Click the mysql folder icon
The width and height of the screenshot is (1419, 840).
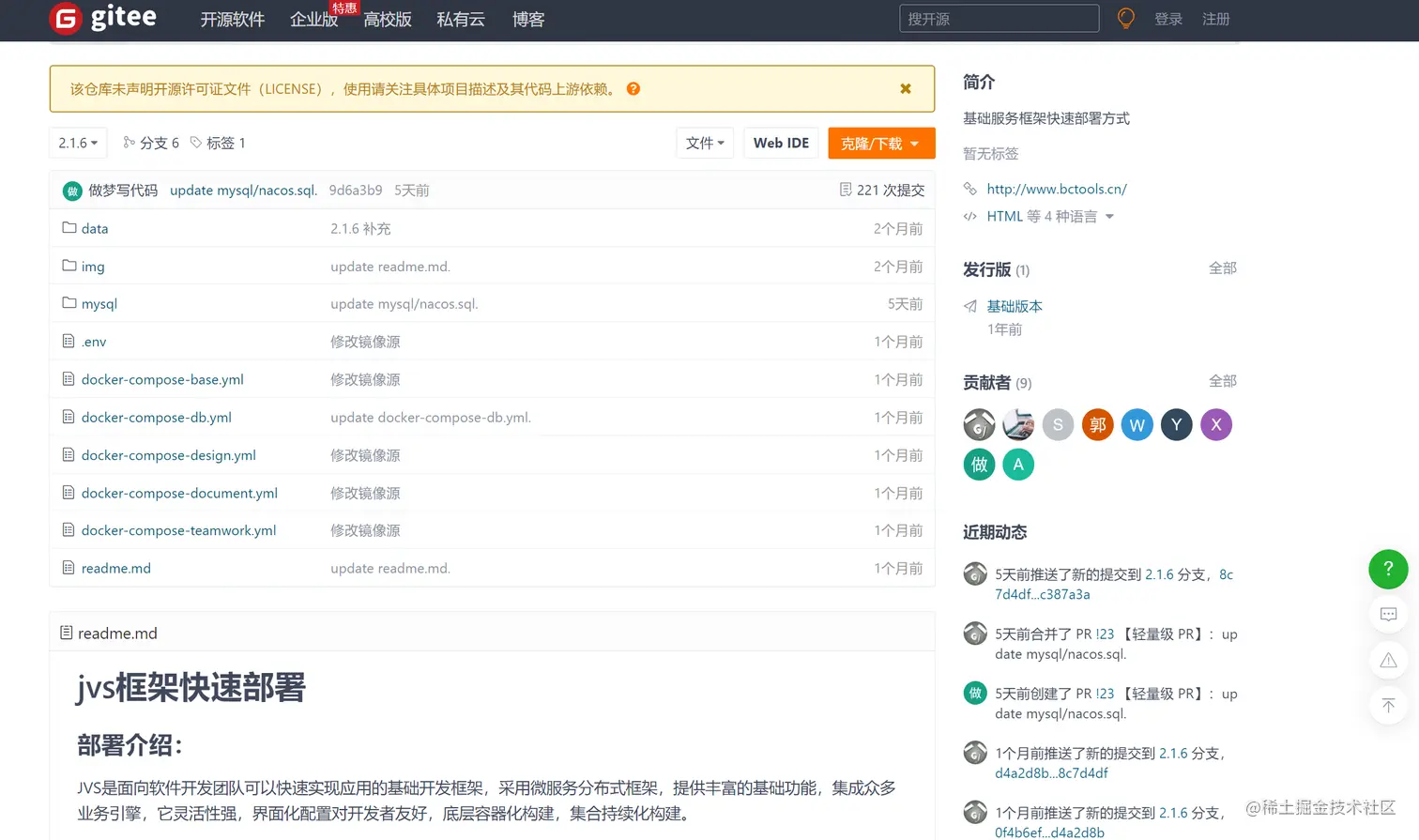click(x=69, y=302)
